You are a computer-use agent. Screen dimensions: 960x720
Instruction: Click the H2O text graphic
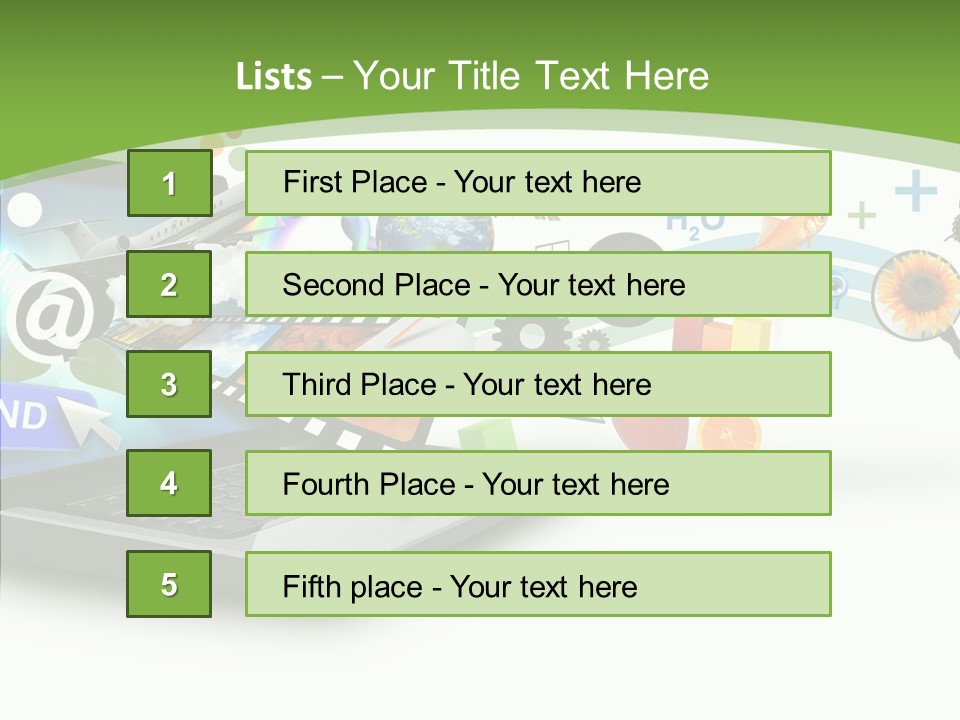click(x=694, y=224)
